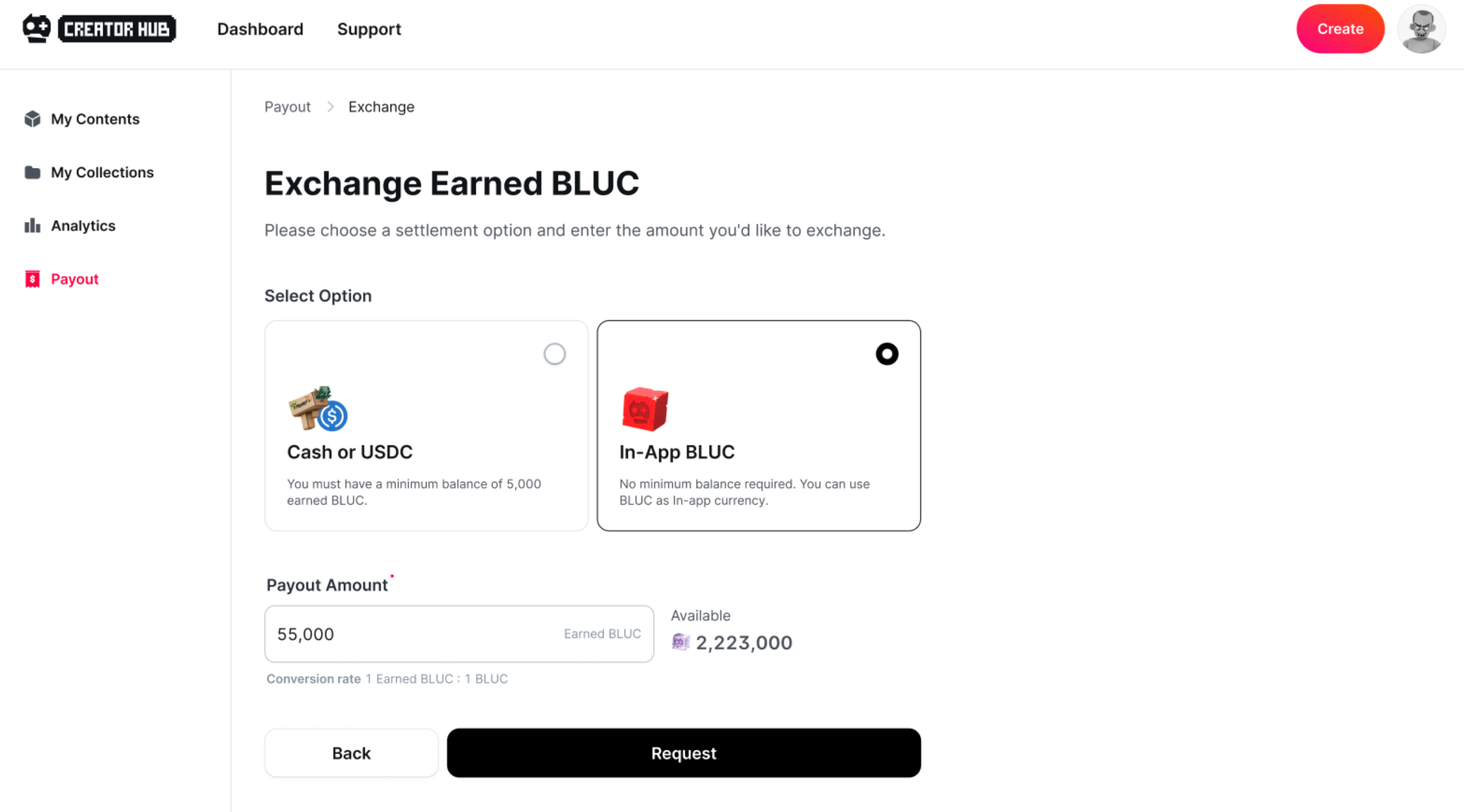Select the Cash or USDC radio button
The width and height of the screenshot is (1464, 812).
point(554,354)
